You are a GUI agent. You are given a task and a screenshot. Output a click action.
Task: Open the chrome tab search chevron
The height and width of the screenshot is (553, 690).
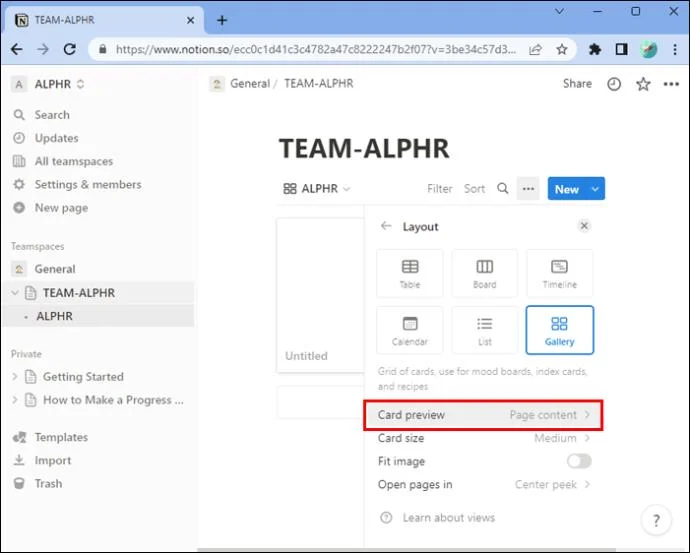click(559, 12)
